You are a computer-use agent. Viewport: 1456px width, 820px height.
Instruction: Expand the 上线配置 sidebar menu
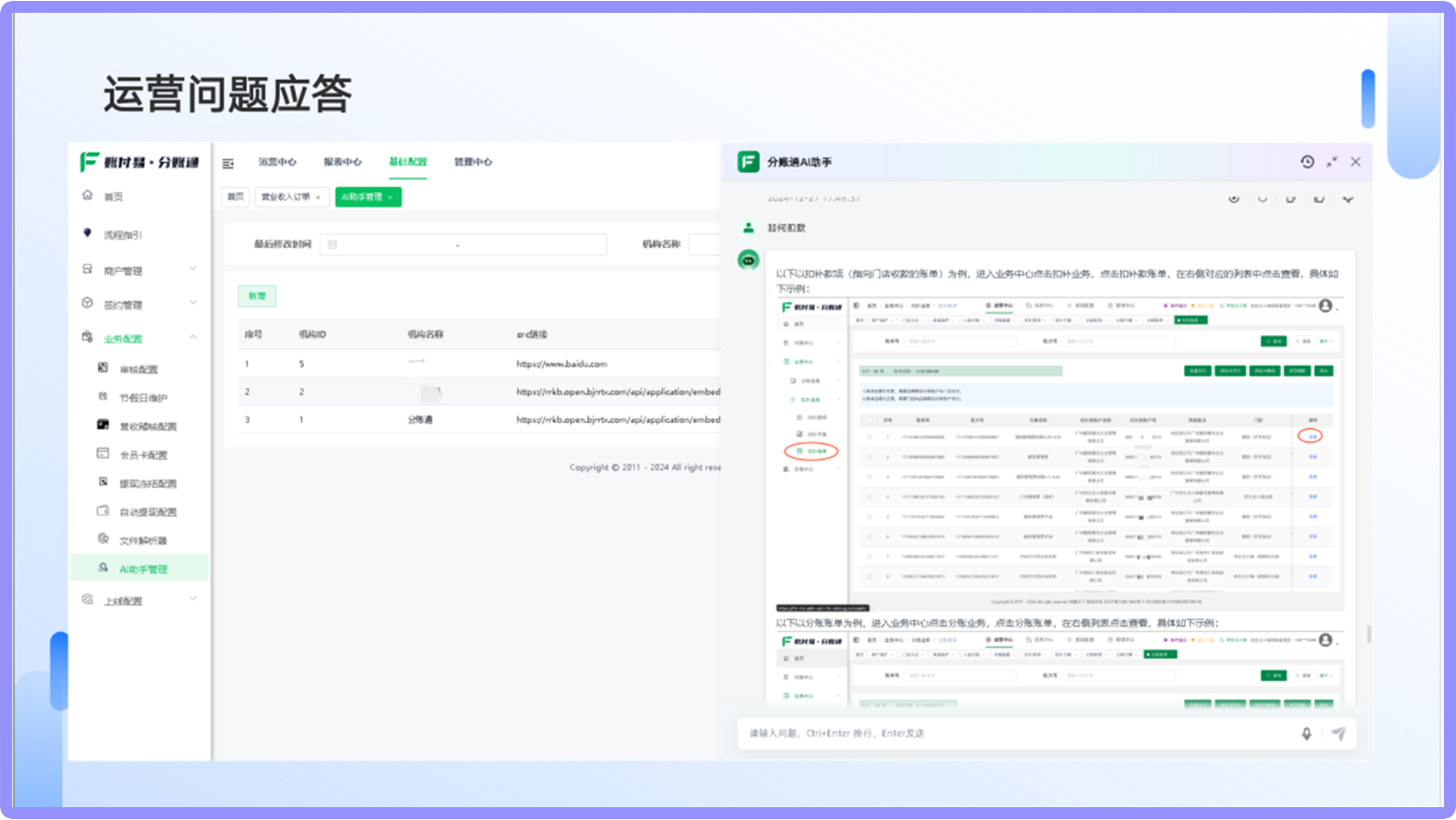139,600
